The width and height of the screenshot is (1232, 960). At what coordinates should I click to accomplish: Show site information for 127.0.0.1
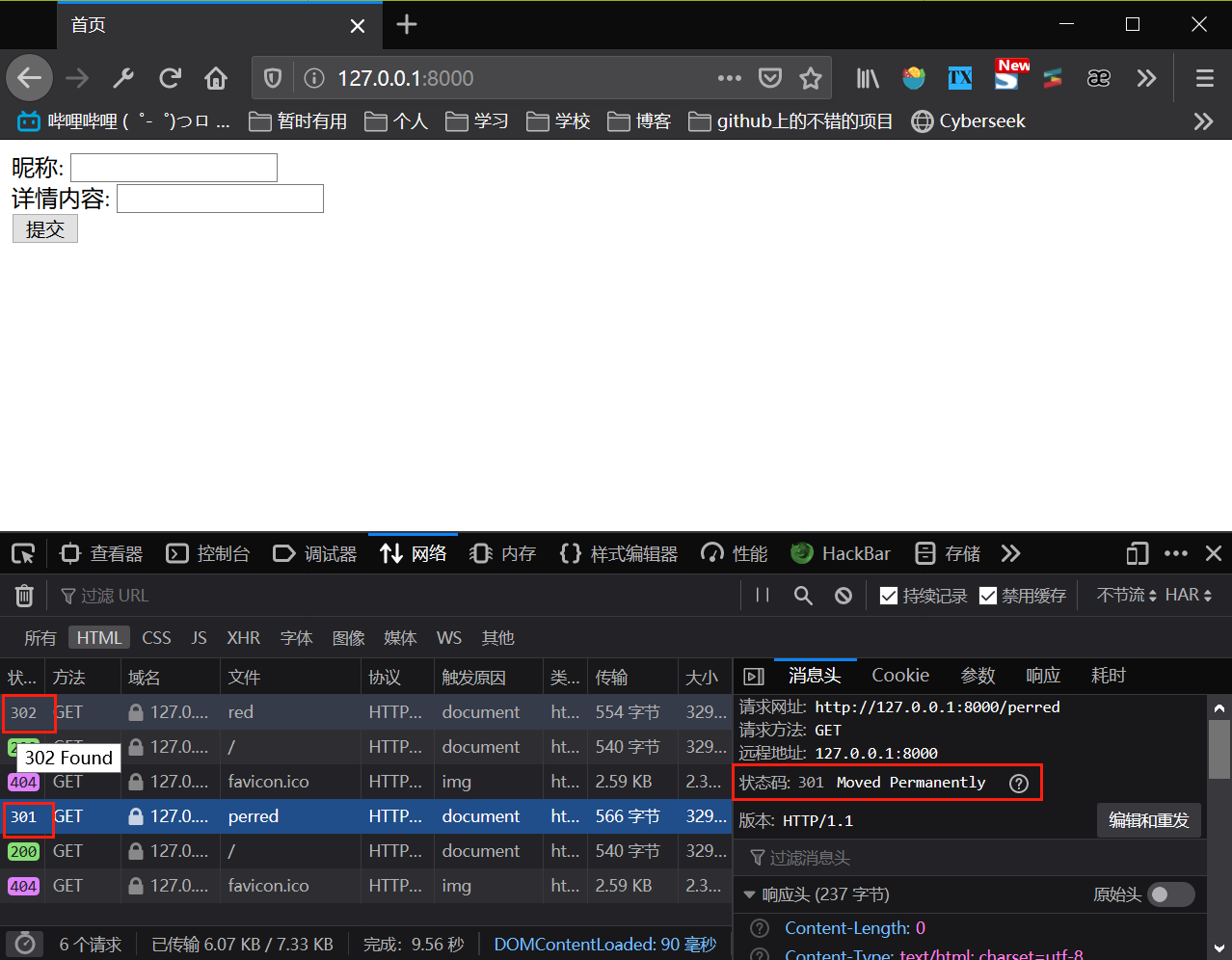point(313,78)
